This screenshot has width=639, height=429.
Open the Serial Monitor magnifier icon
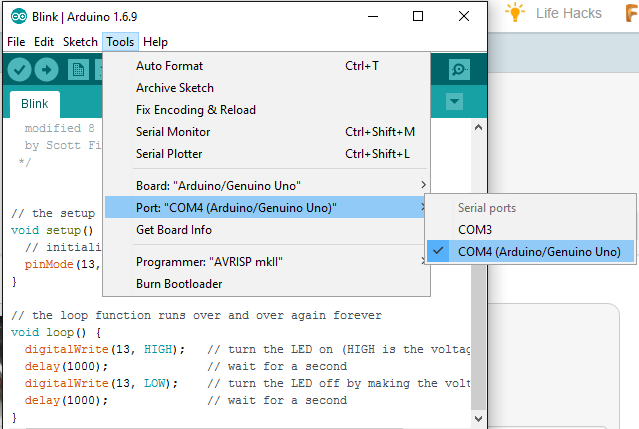coord(459,69)
